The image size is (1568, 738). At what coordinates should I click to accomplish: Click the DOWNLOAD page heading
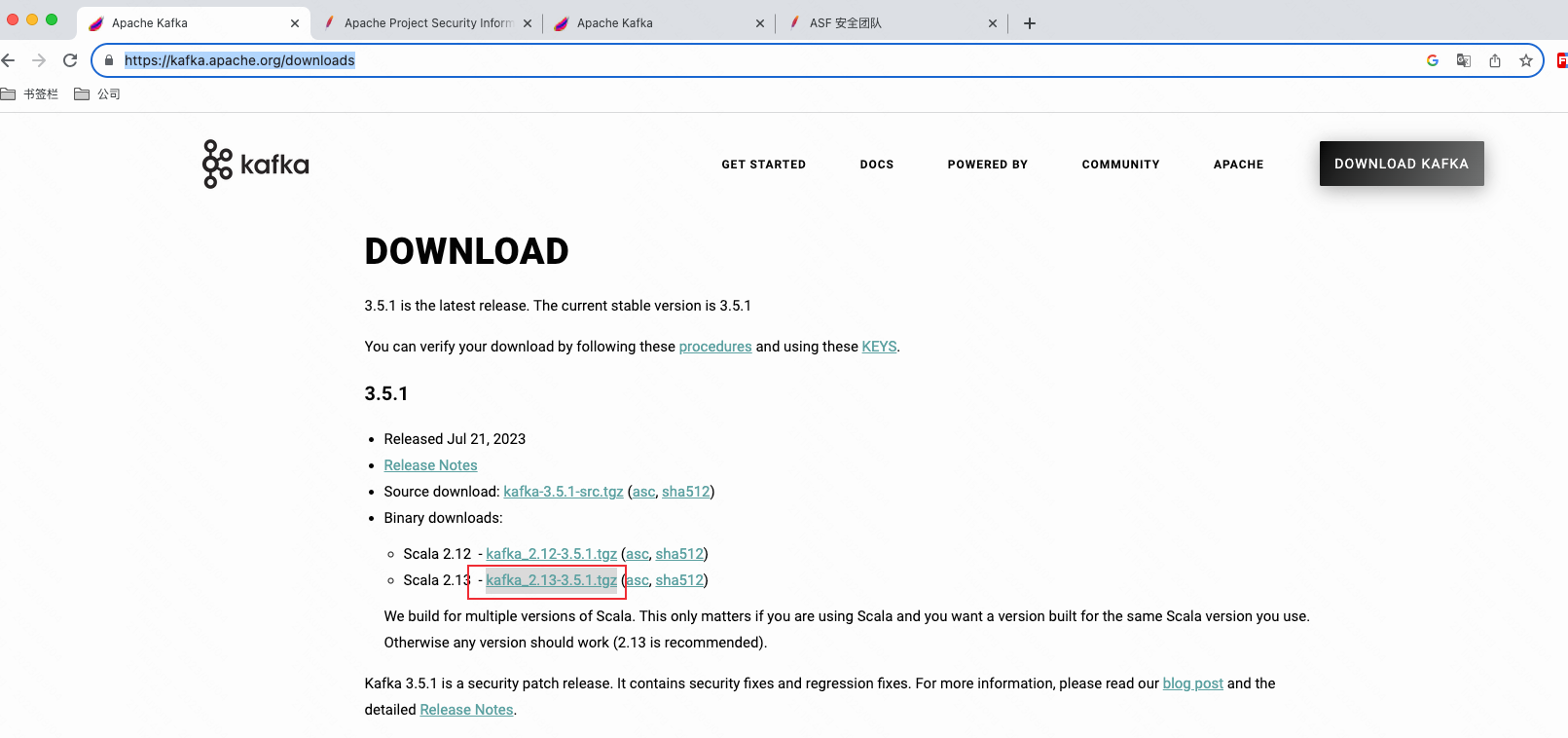click(466, 251)
